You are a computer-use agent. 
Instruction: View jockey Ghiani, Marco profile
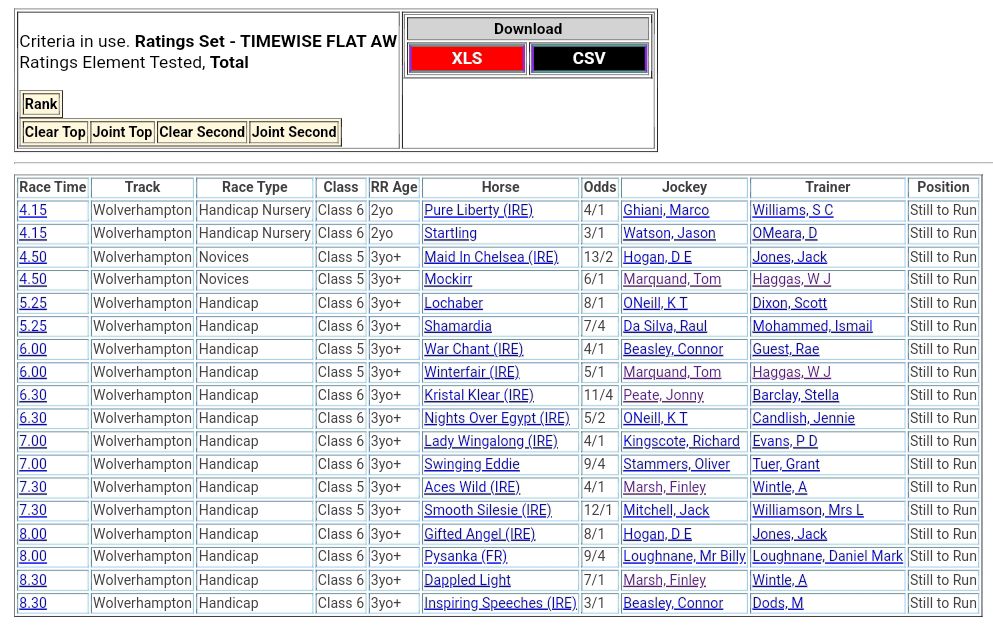click(x=665, y=210)
